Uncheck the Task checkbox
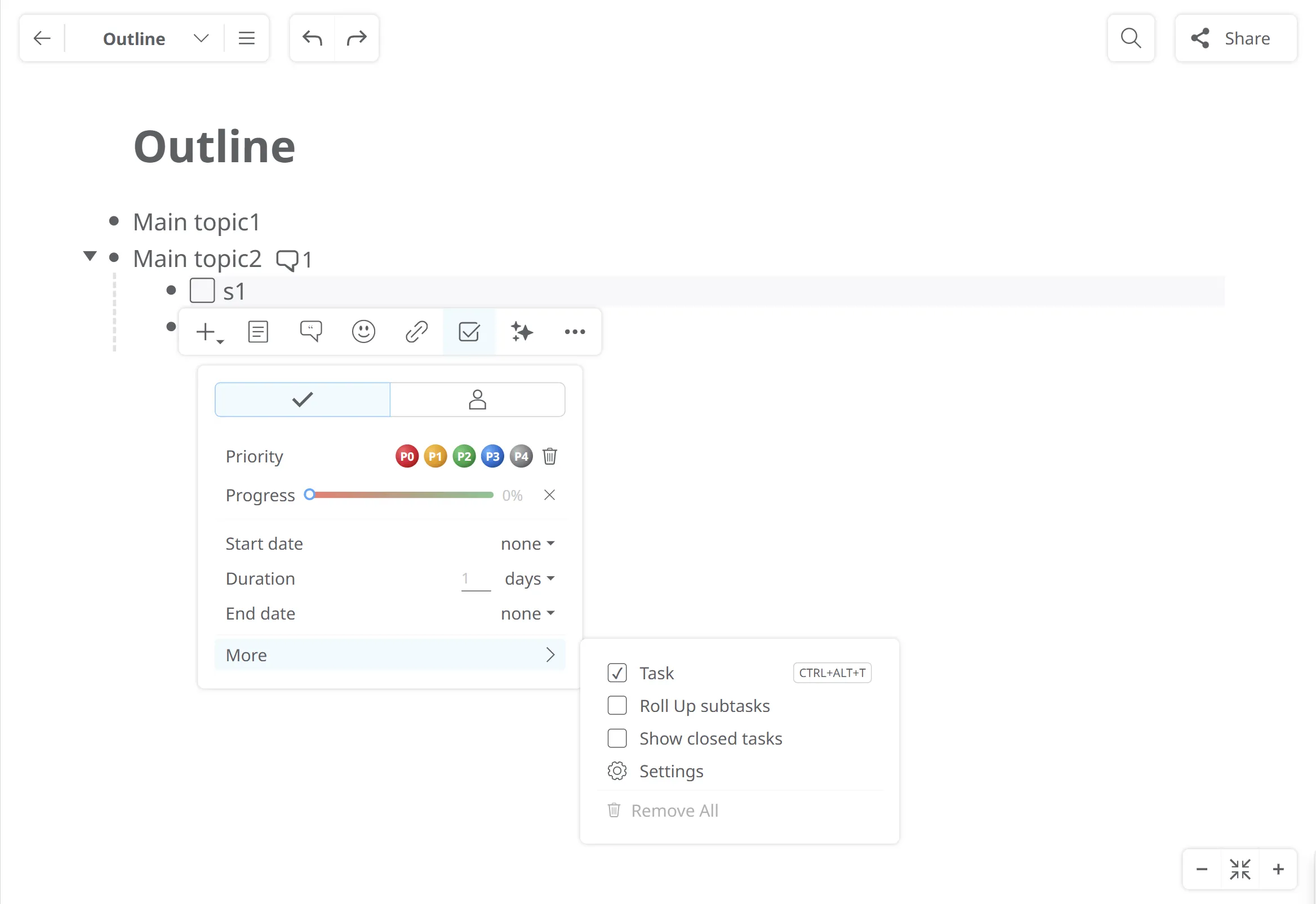The height and width of the screenshot is (904, 1316). (x=616, y=673)
